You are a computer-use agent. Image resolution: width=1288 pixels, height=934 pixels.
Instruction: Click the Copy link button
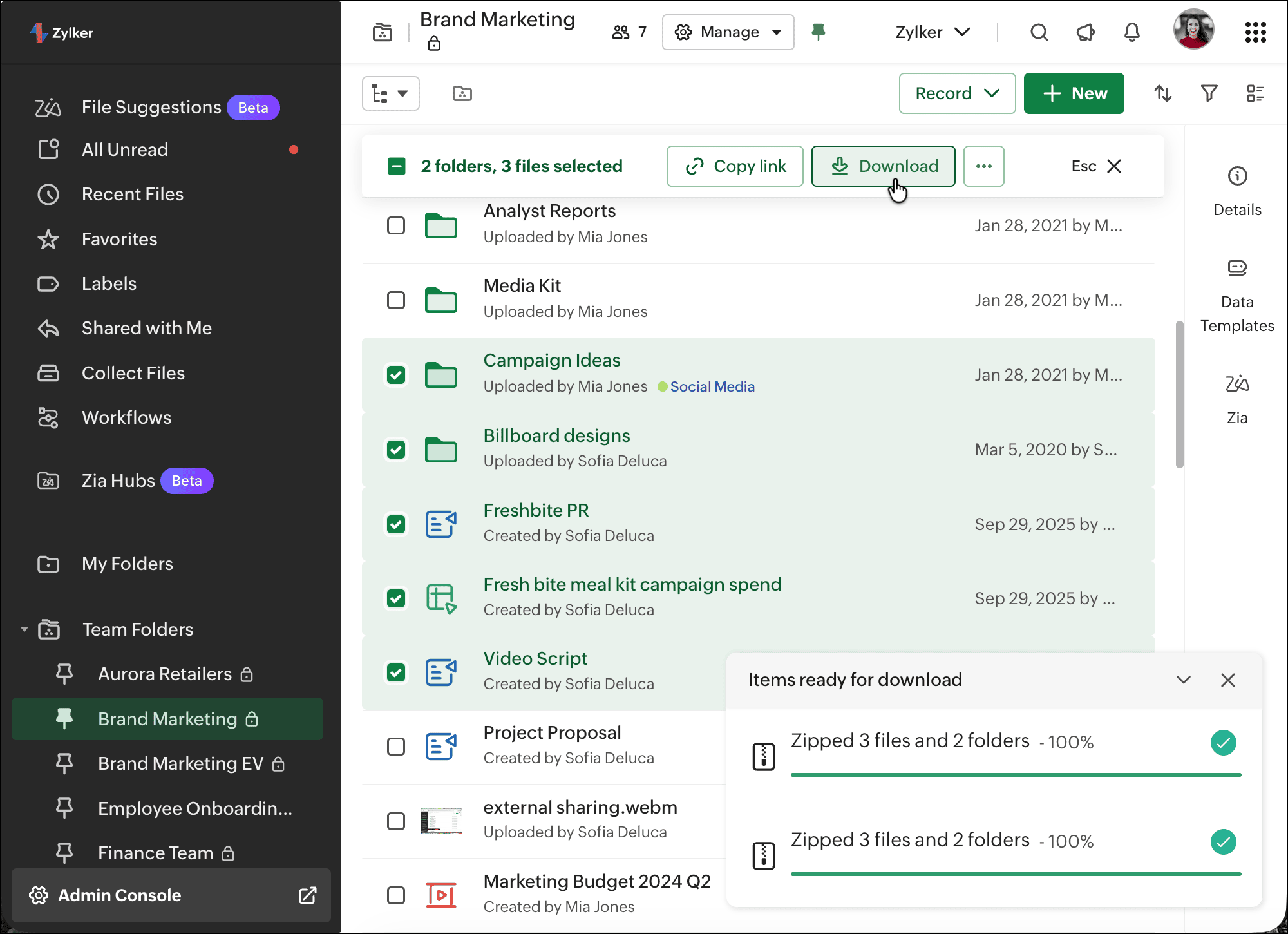coord(735,166)
